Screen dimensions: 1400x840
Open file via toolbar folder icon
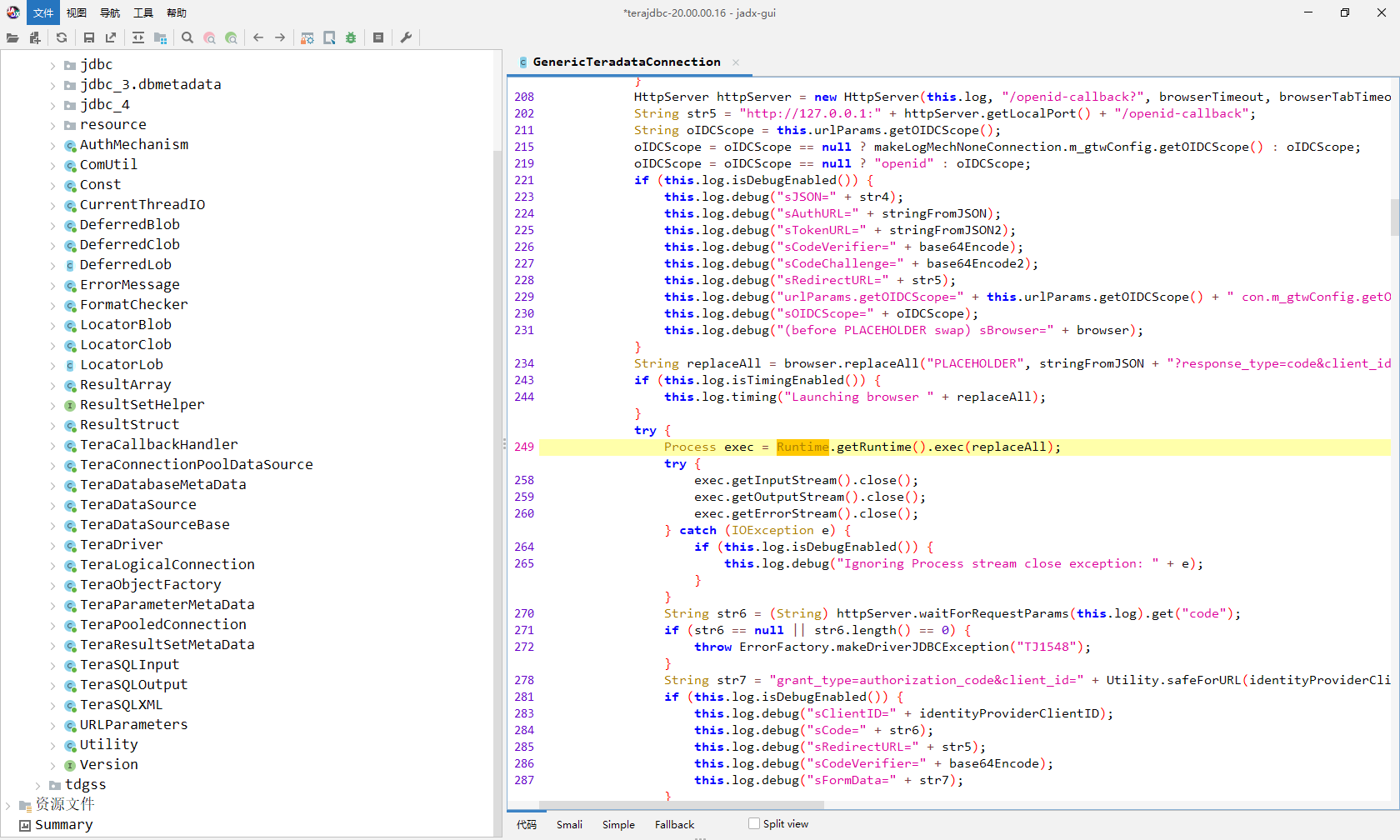12,37
